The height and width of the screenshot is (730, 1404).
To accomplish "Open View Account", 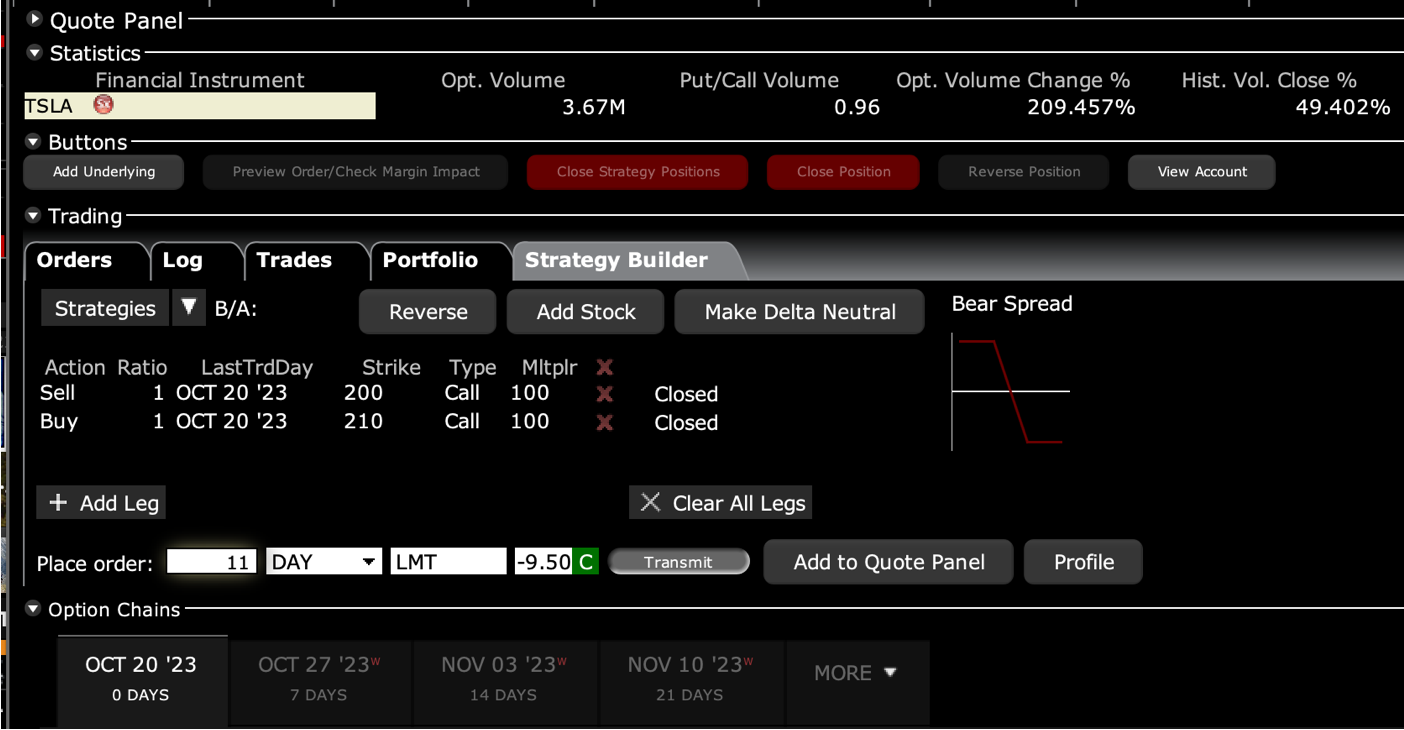I will pos(1202,172).
